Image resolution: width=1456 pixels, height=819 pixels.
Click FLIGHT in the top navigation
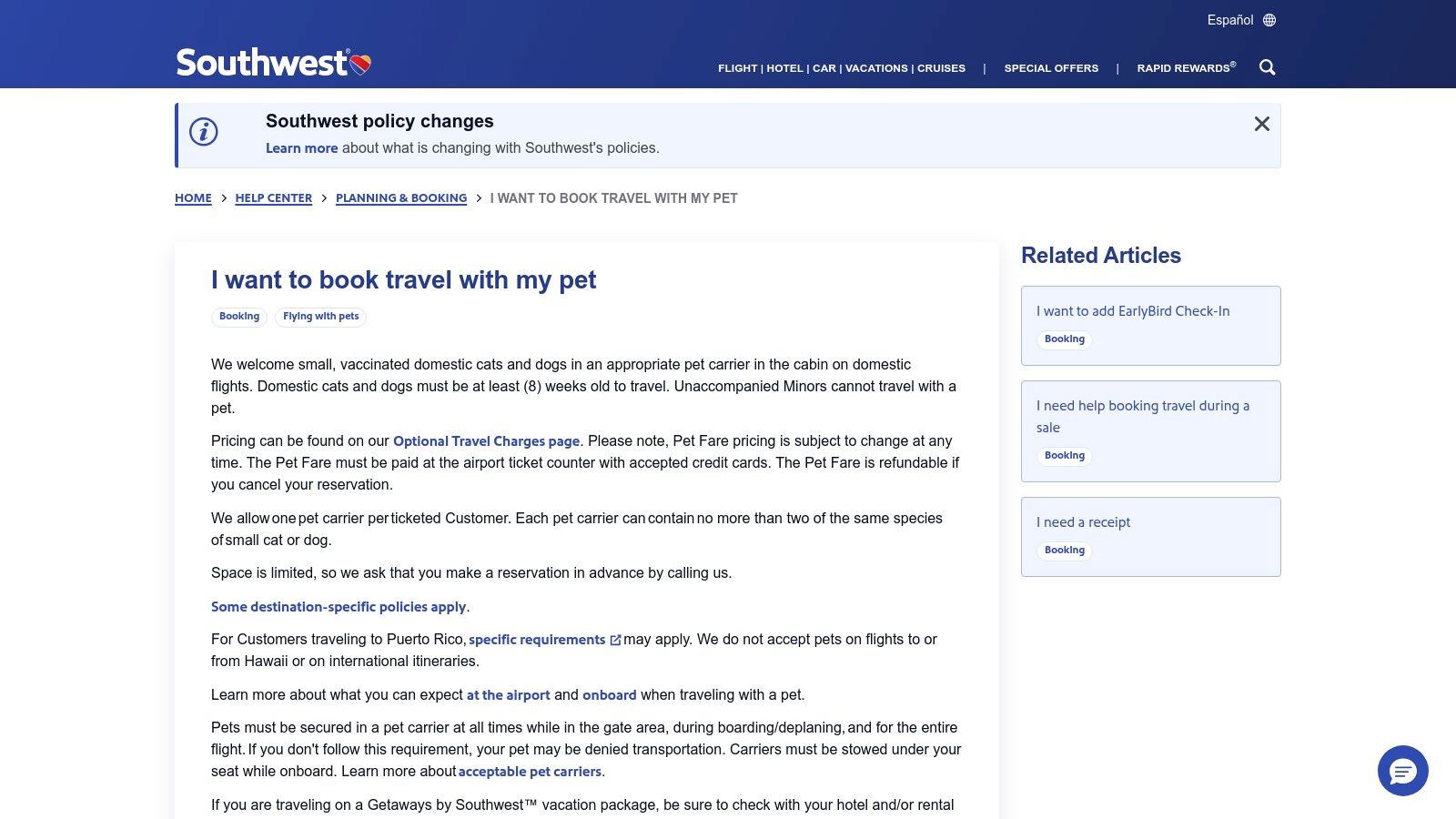[x=737, y=67]
